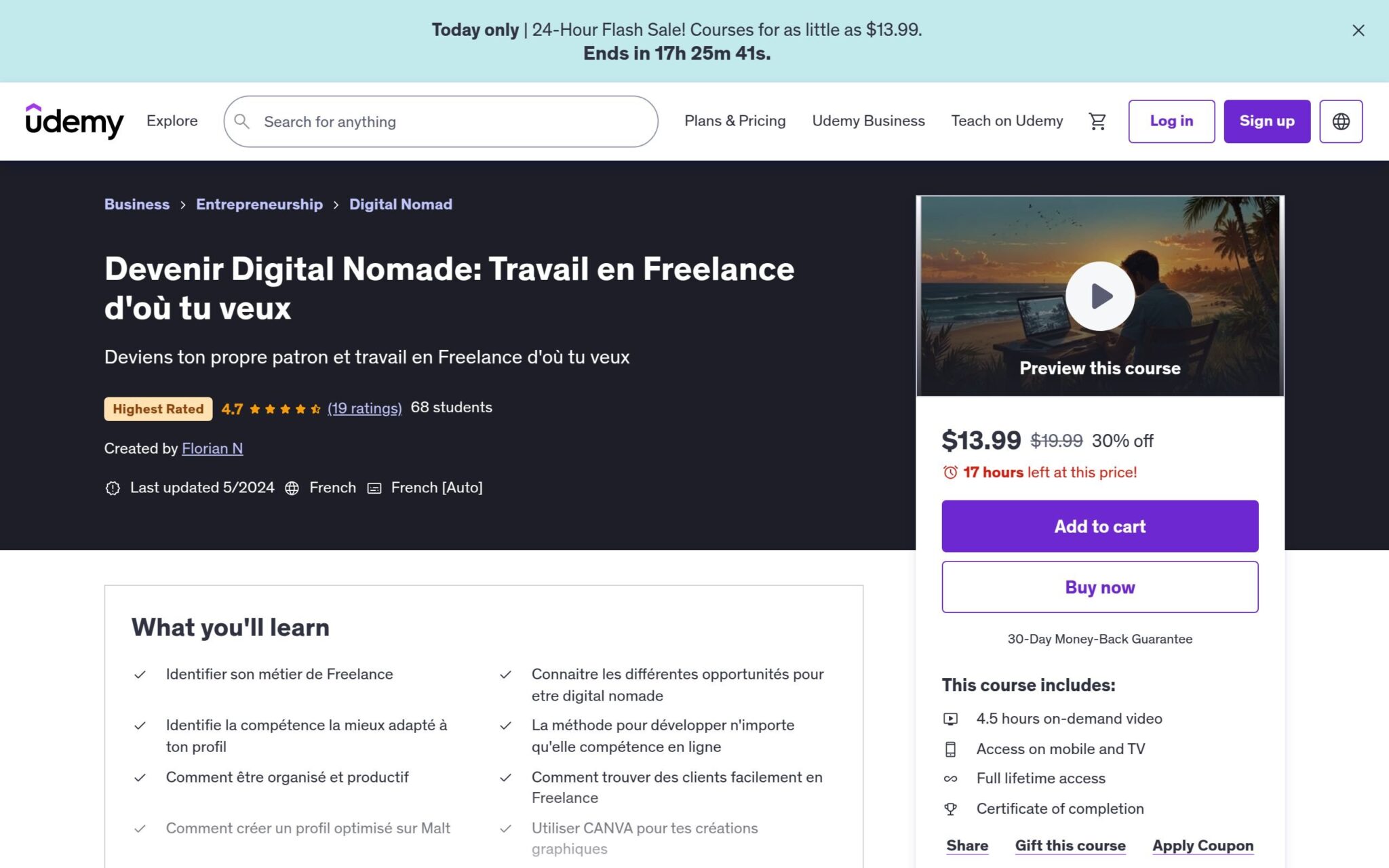The width and height of the screenshot is (1389, 868).
Task: Play the course preview video
Action: [x=1099, y=296]
